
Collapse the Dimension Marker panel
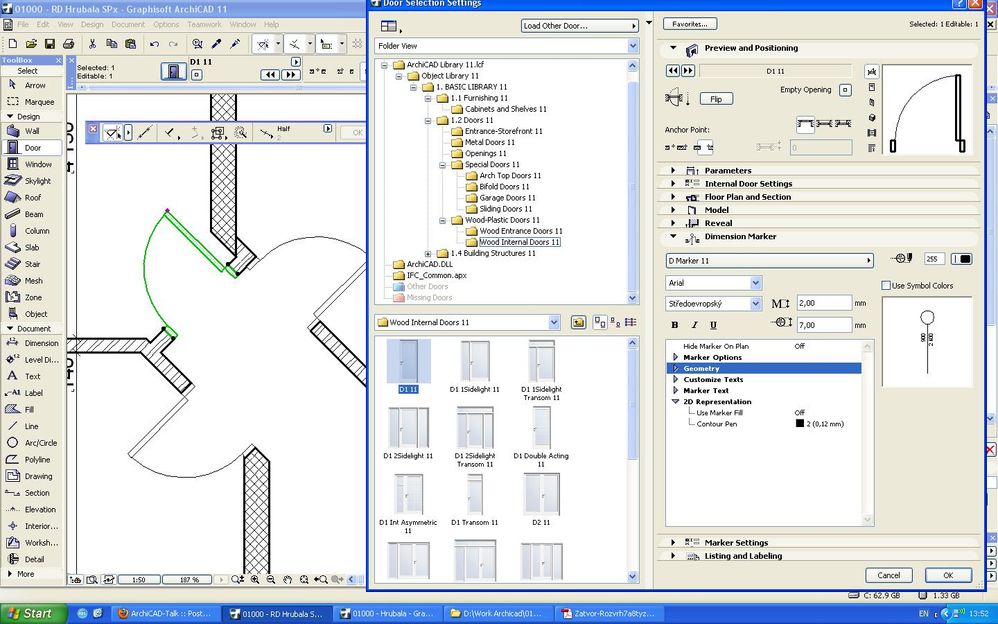[x=673, y=236]
